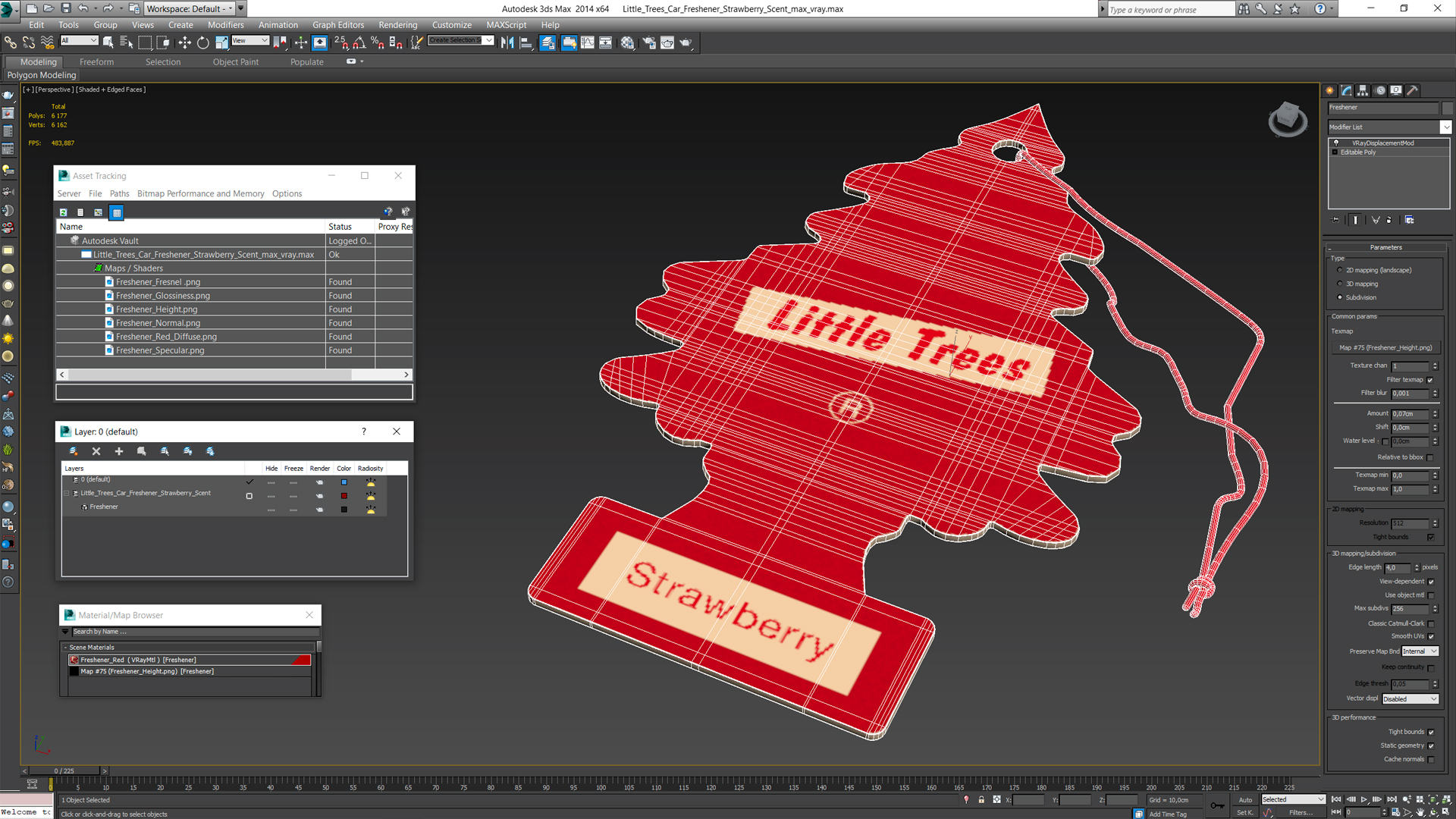Image resolution: width=1456 pixels, height=819 pixels.
Task: Switch to the Utilities hammer panel tab
Action: tap(1413, 90)
